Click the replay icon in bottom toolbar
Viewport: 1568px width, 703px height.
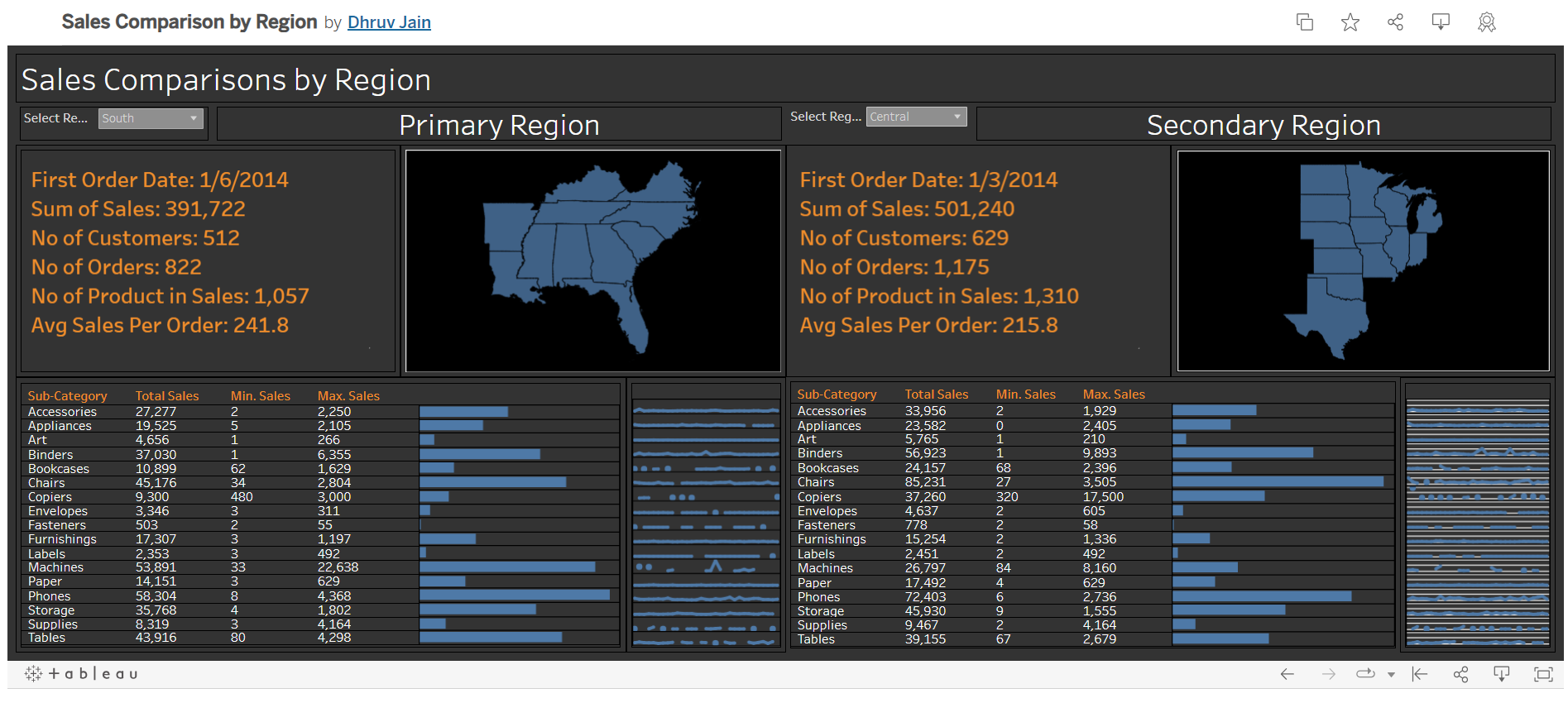click(1365, 674)
